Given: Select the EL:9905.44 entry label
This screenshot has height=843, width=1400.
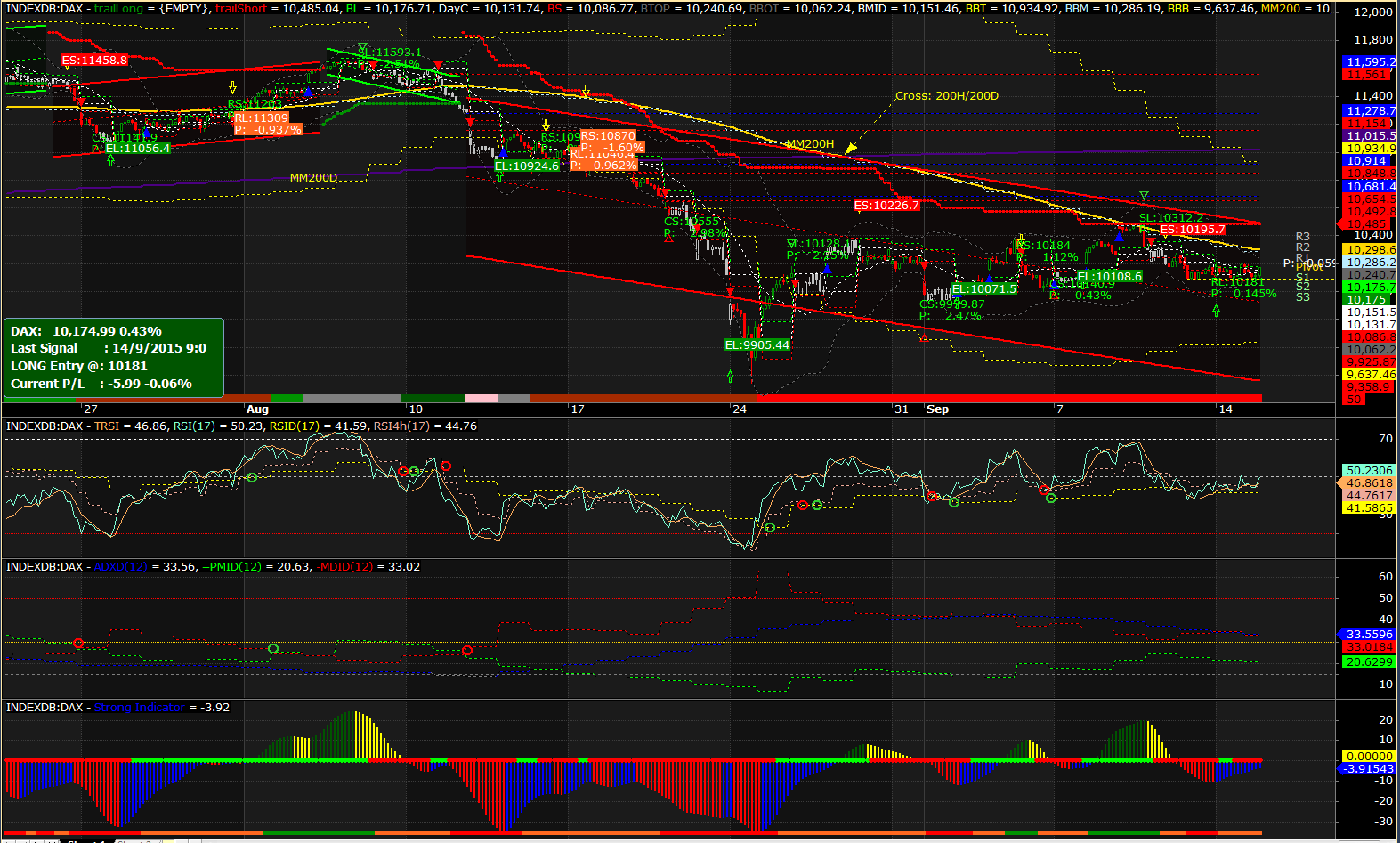Looking at the screenshot, I should point(757,345).
